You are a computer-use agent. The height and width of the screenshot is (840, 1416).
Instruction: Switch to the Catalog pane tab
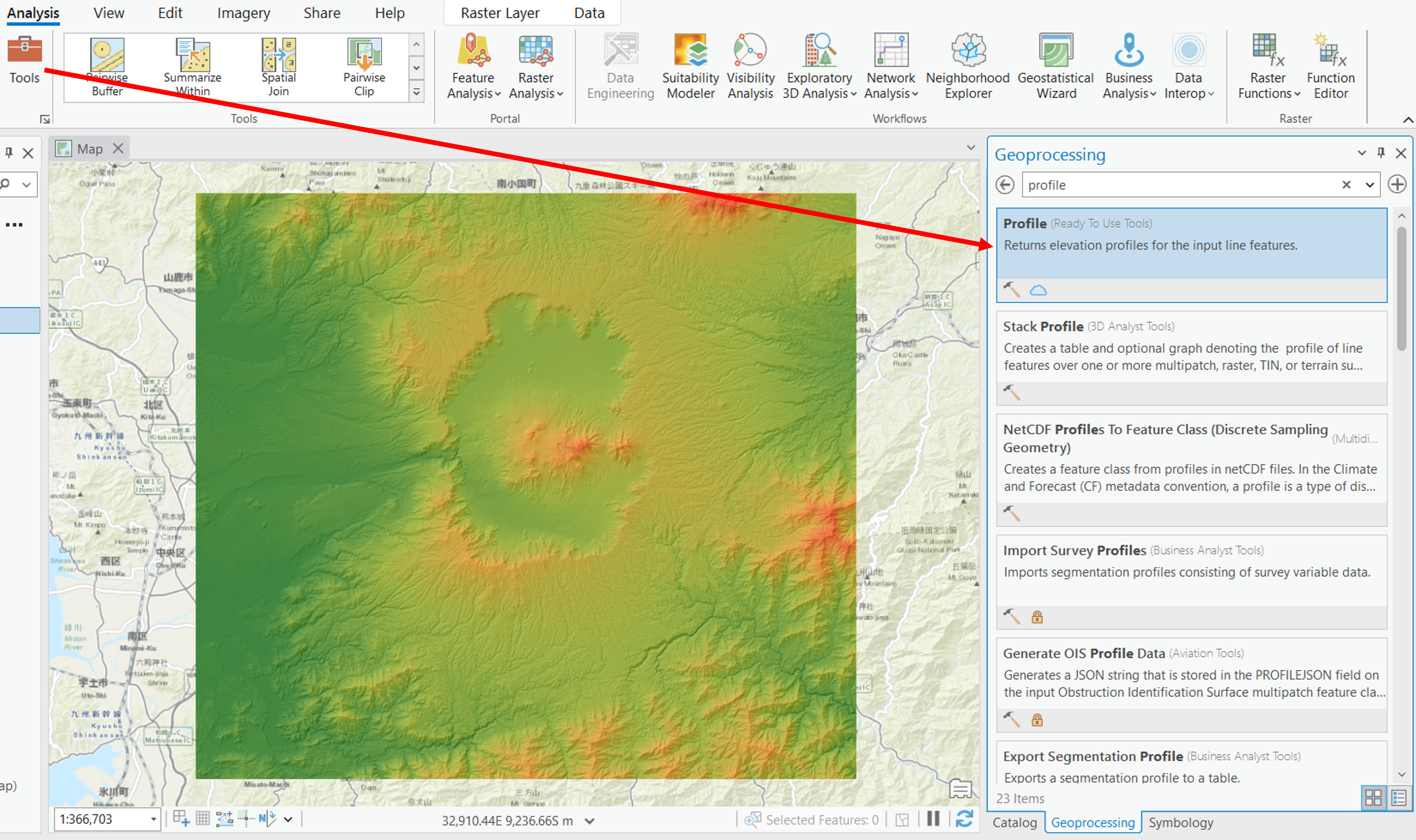tap(1015, 822)
